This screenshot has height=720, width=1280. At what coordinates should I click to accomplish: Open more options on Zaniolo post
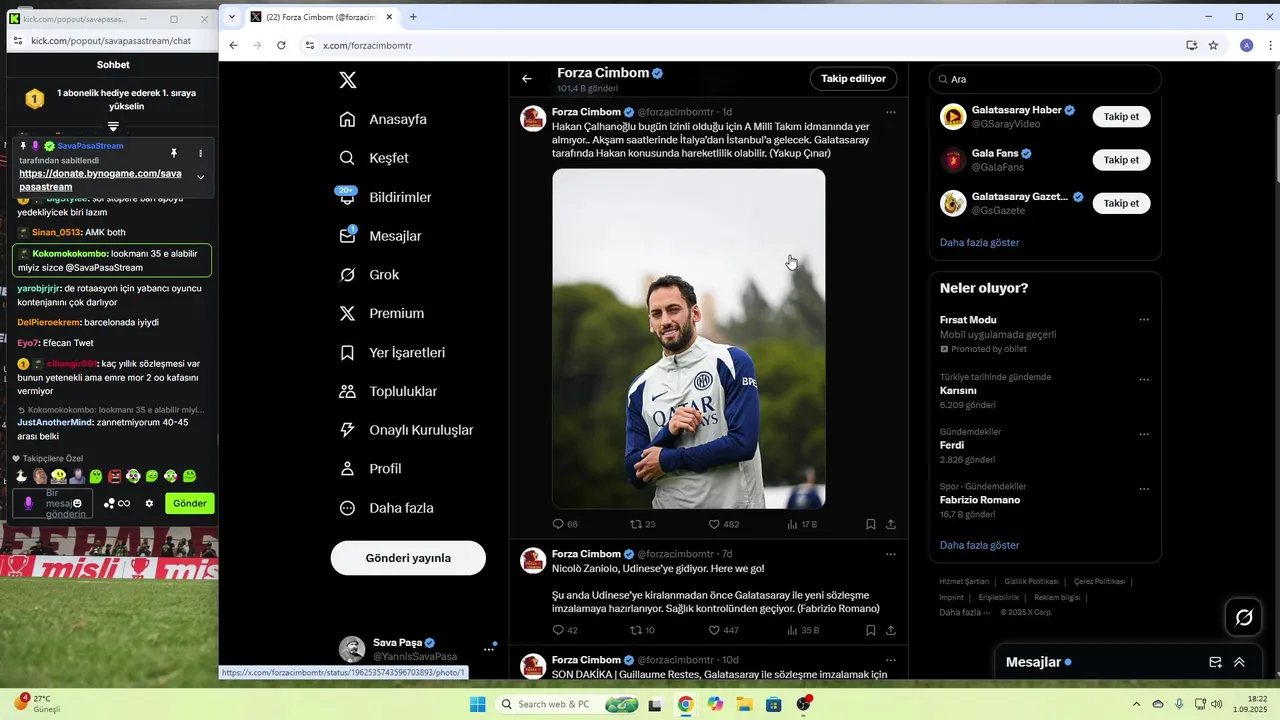pos(891,554)
